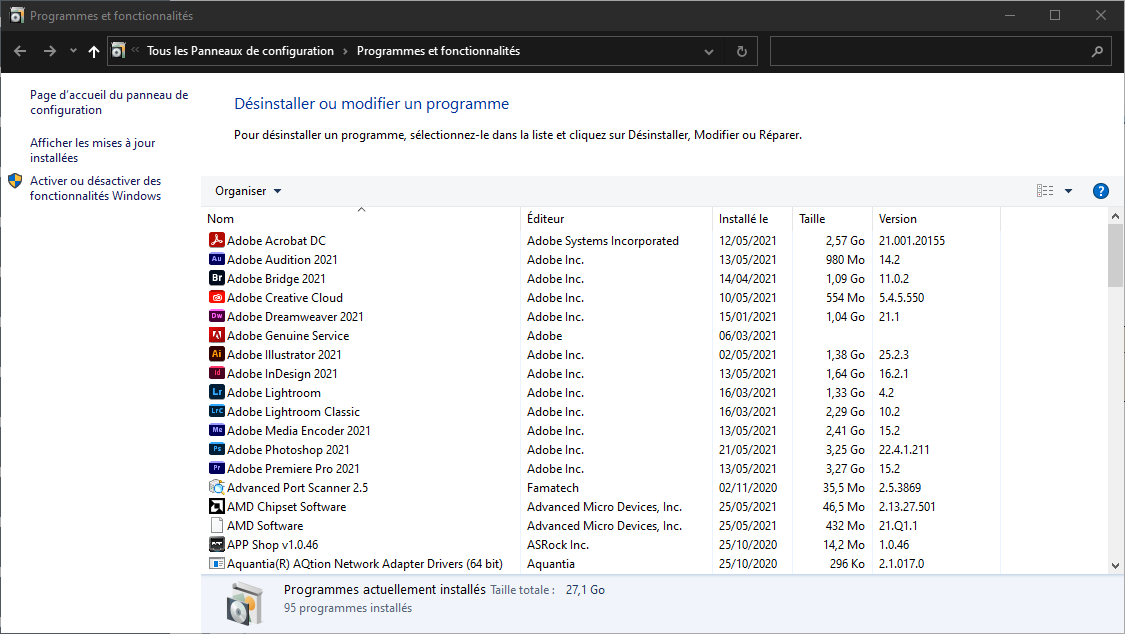This screenshot has width=1125, height=634.
Task: Open Afficher les mises à jour installées
Action: [x=92, y=150]
